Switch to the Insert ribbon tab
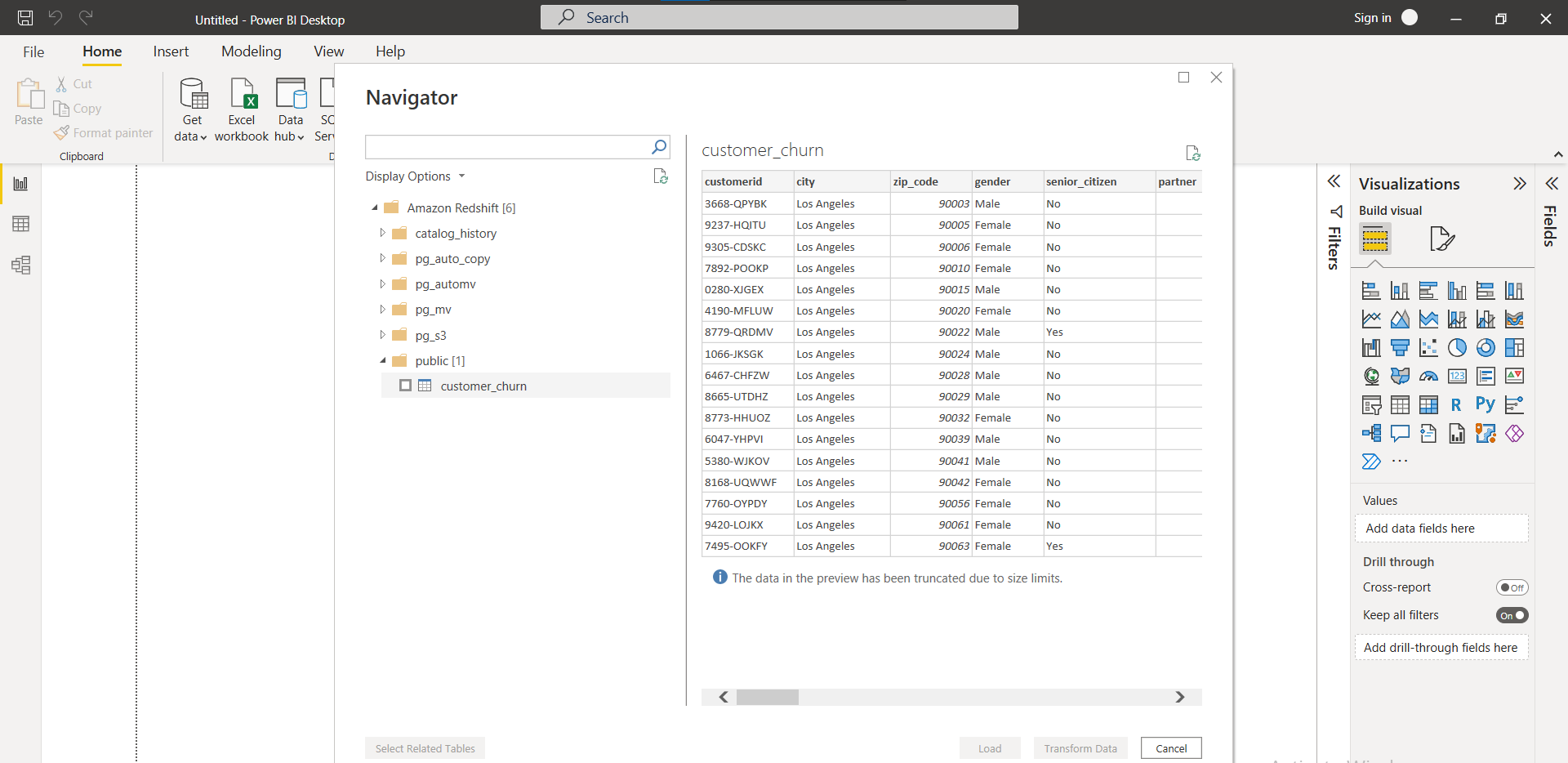This screenshot has width=1568, height=763. pos(171,51)
